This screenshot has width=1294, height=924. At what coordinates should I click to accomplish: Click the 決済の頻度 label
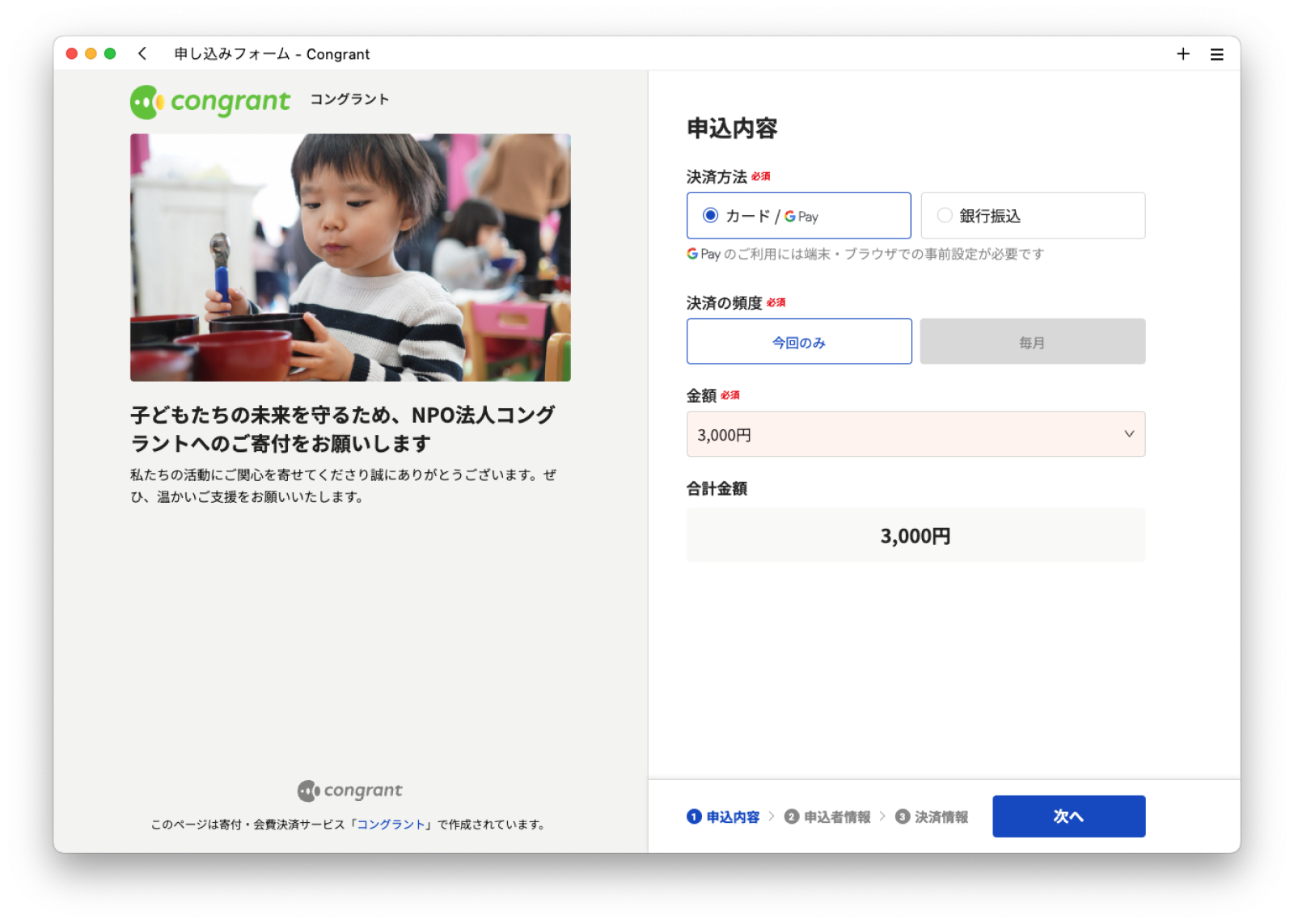click(724, 303)
